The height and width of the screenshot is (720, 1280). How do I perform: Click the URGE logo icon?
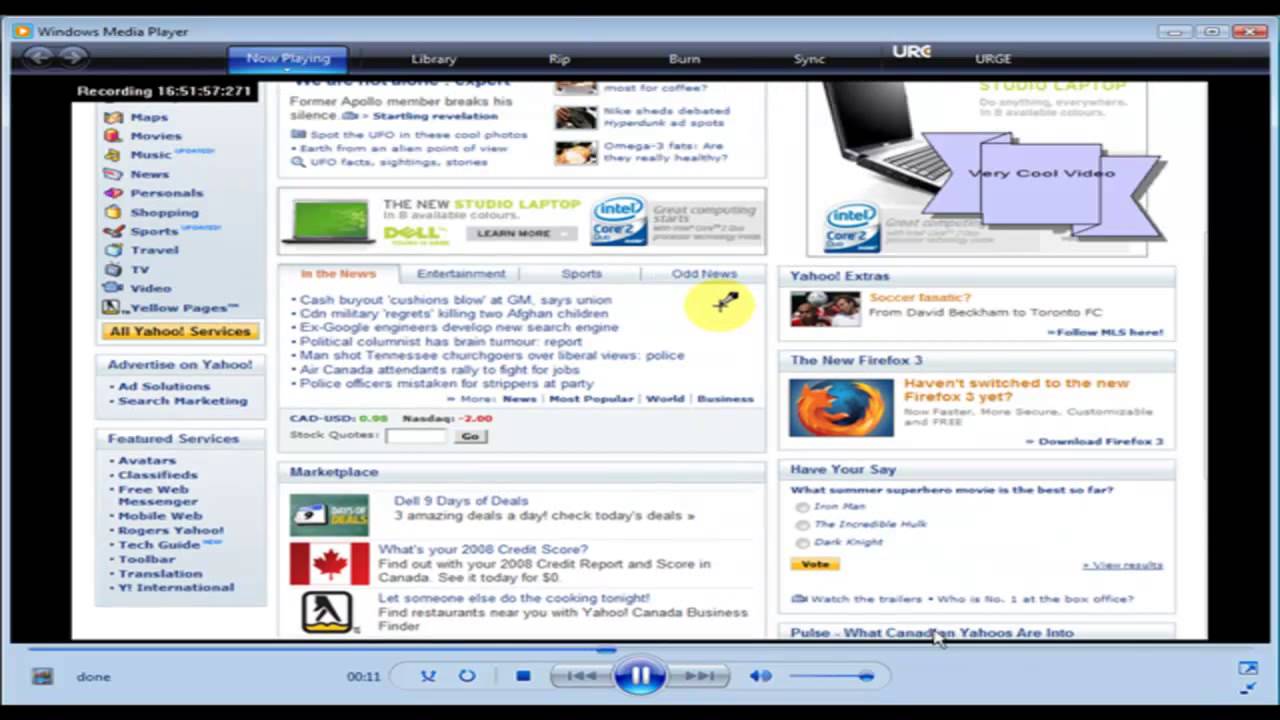(x=912, y=52)
